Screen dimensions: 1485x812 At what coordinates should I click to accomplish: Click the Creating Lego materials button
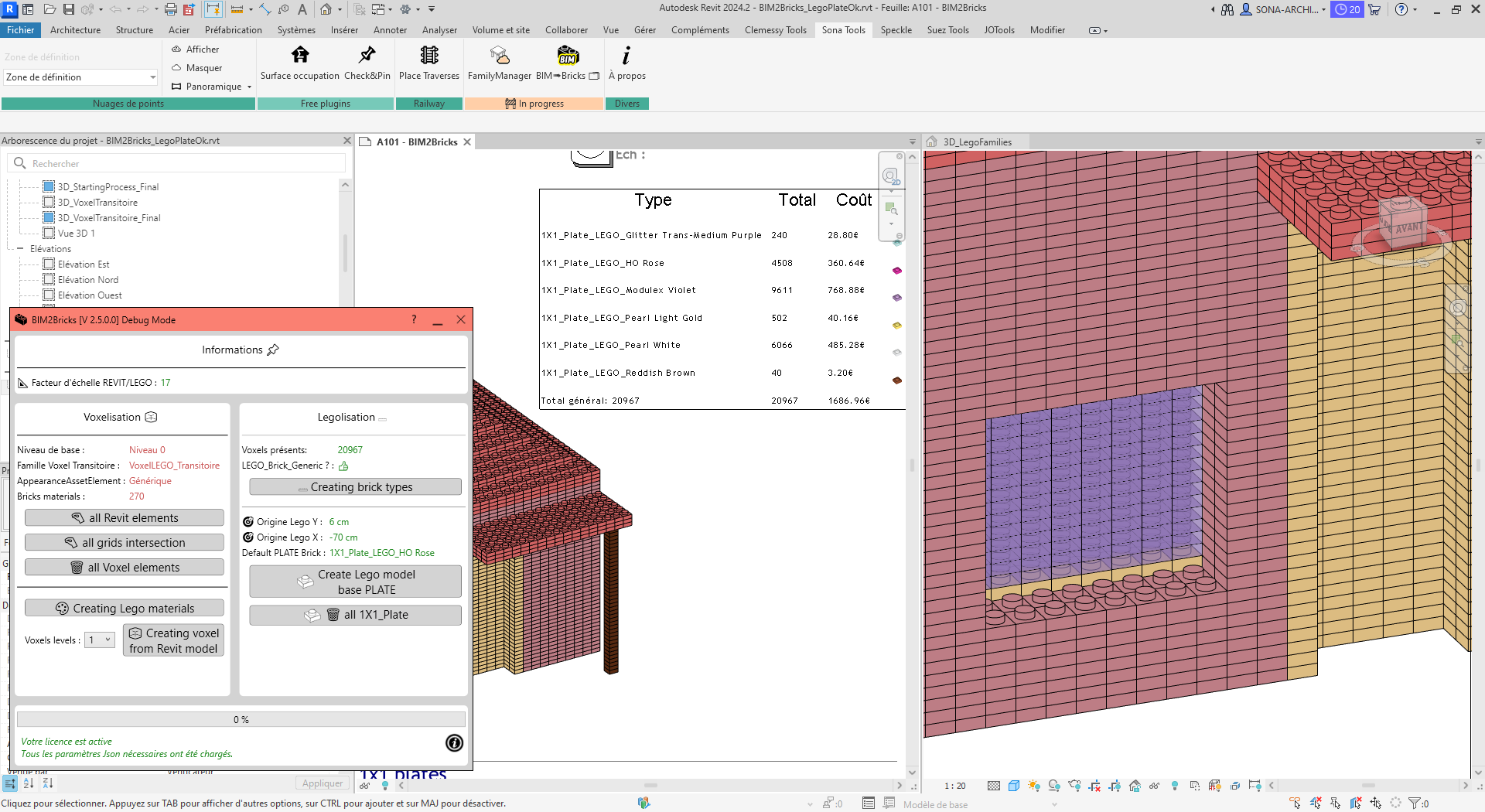(125, 609)
